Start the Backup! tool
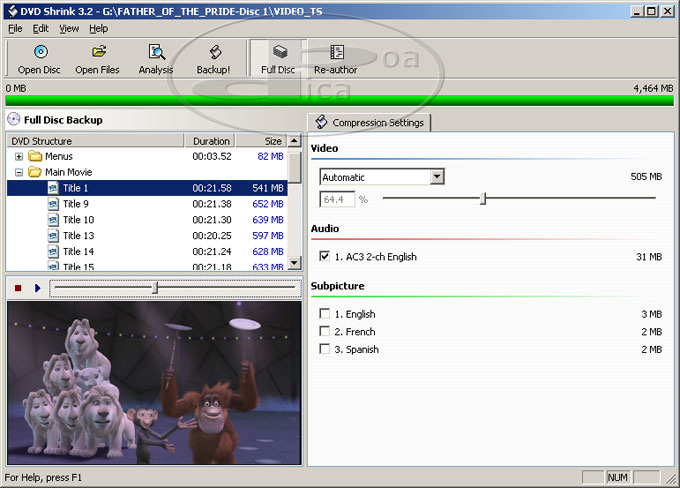 pyautogui.click(x=213, y=52)
